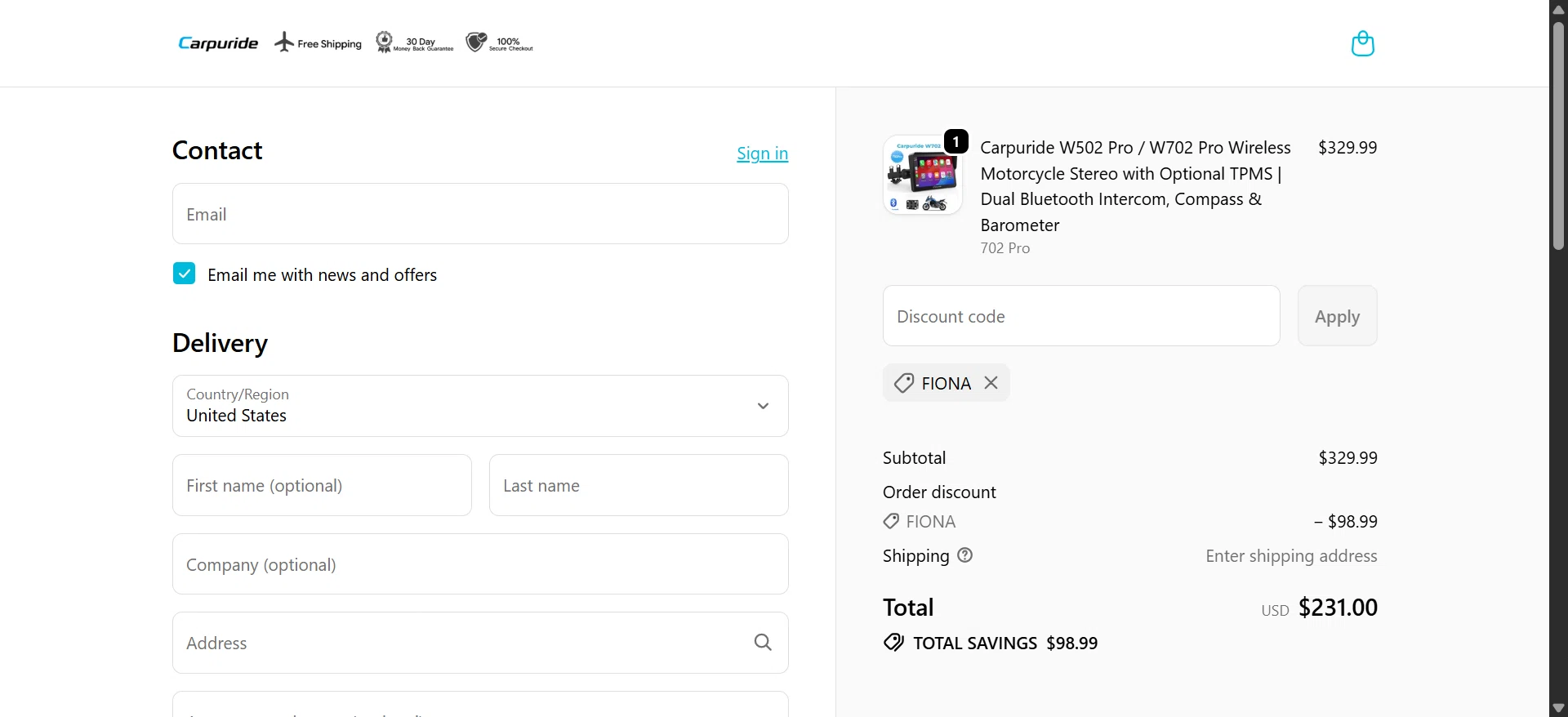
Task: Focus the Address input field
Action: tap(480, 643)
